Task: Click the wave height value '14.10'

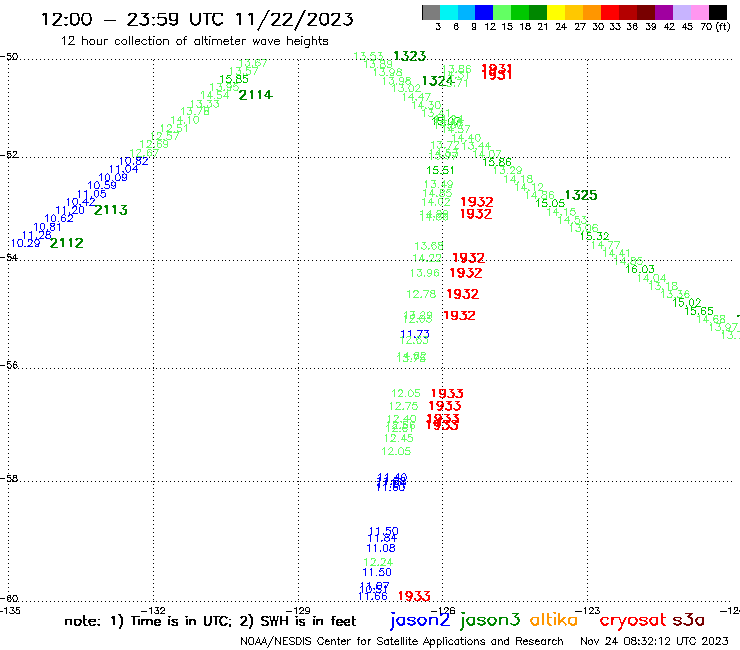Action: 185,120
